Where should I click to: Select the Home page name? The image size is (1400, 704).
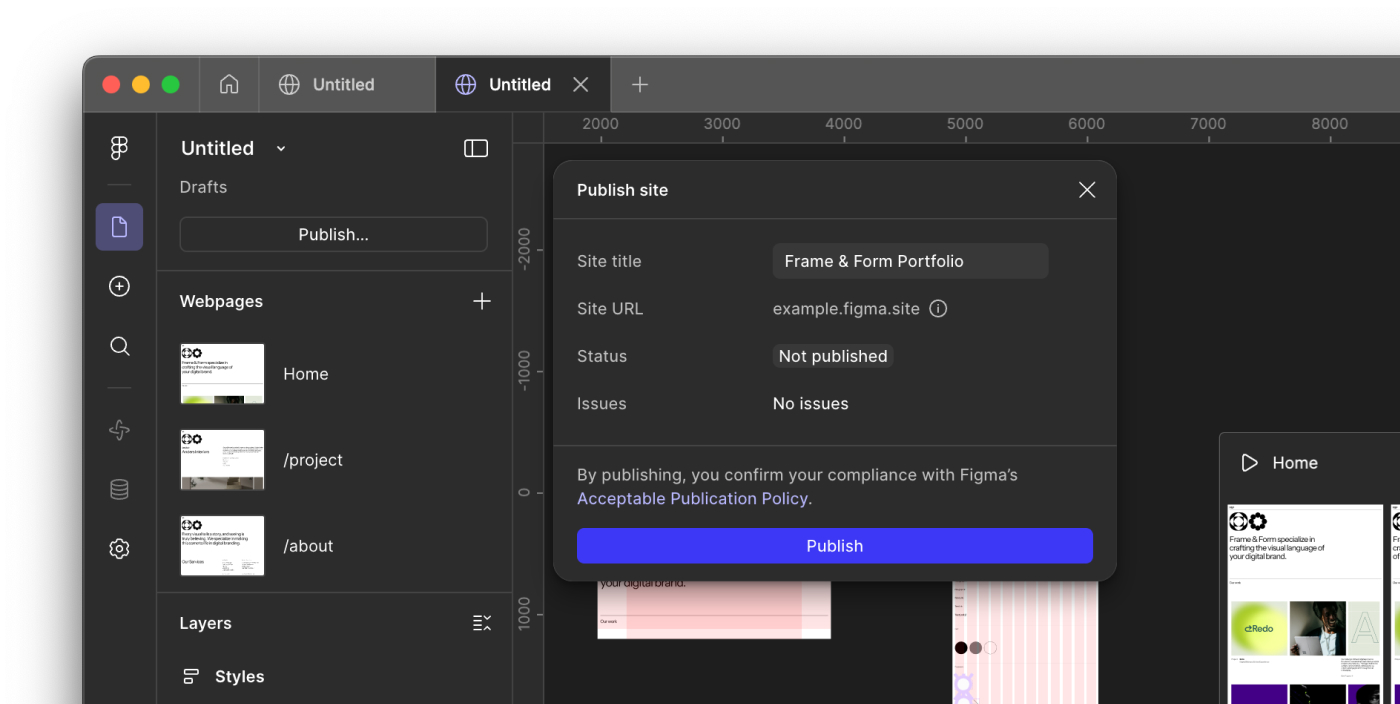coord(306,374)
